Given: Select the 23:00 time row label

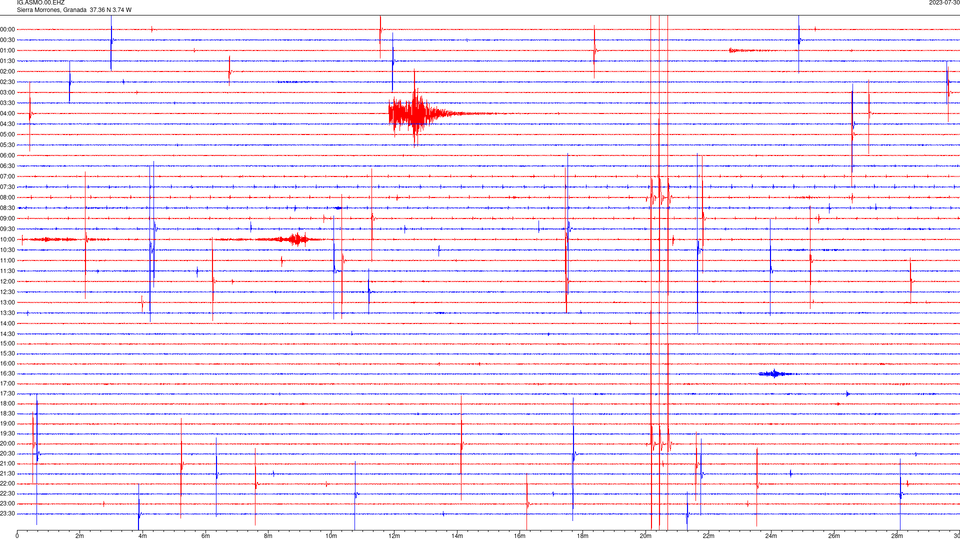Looking at the screenshot, I should 8,503.
